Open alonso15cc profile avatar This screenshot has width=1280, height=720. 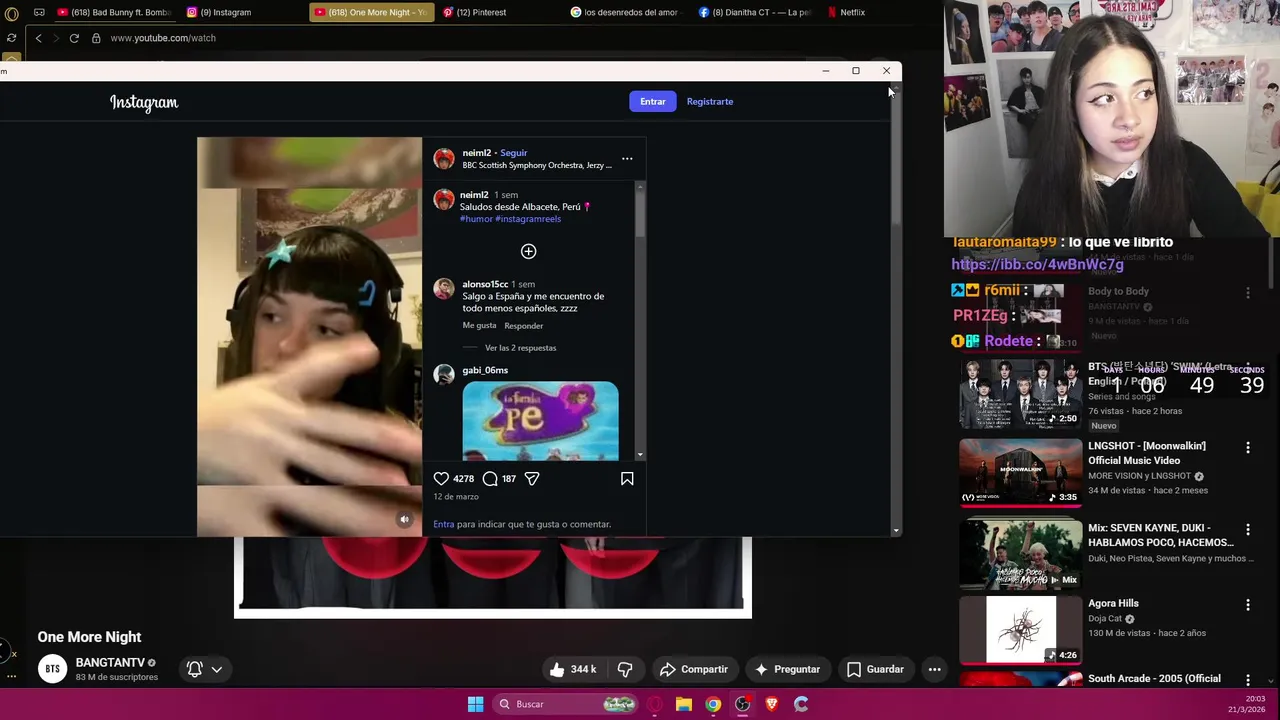pos(444,289)
